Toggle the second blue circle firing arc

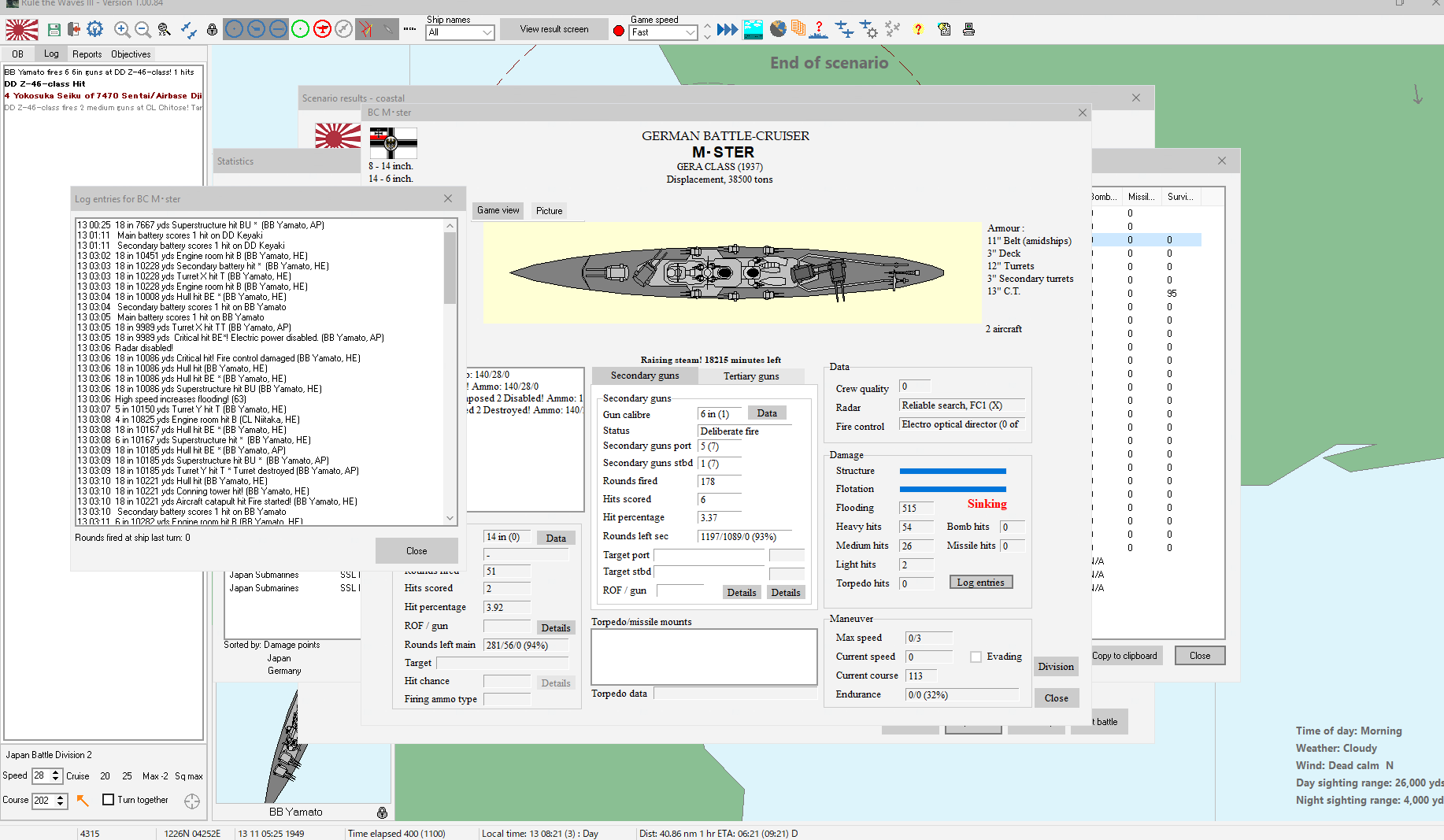pyautogui.click(x=257, y=30)
